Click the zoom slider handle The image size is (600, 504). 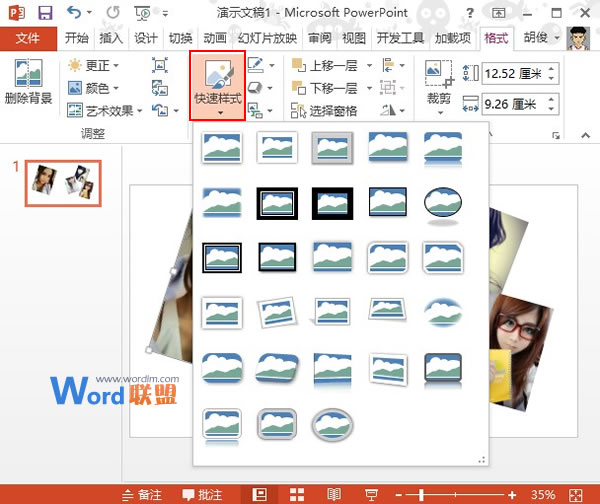pos(421,495)
